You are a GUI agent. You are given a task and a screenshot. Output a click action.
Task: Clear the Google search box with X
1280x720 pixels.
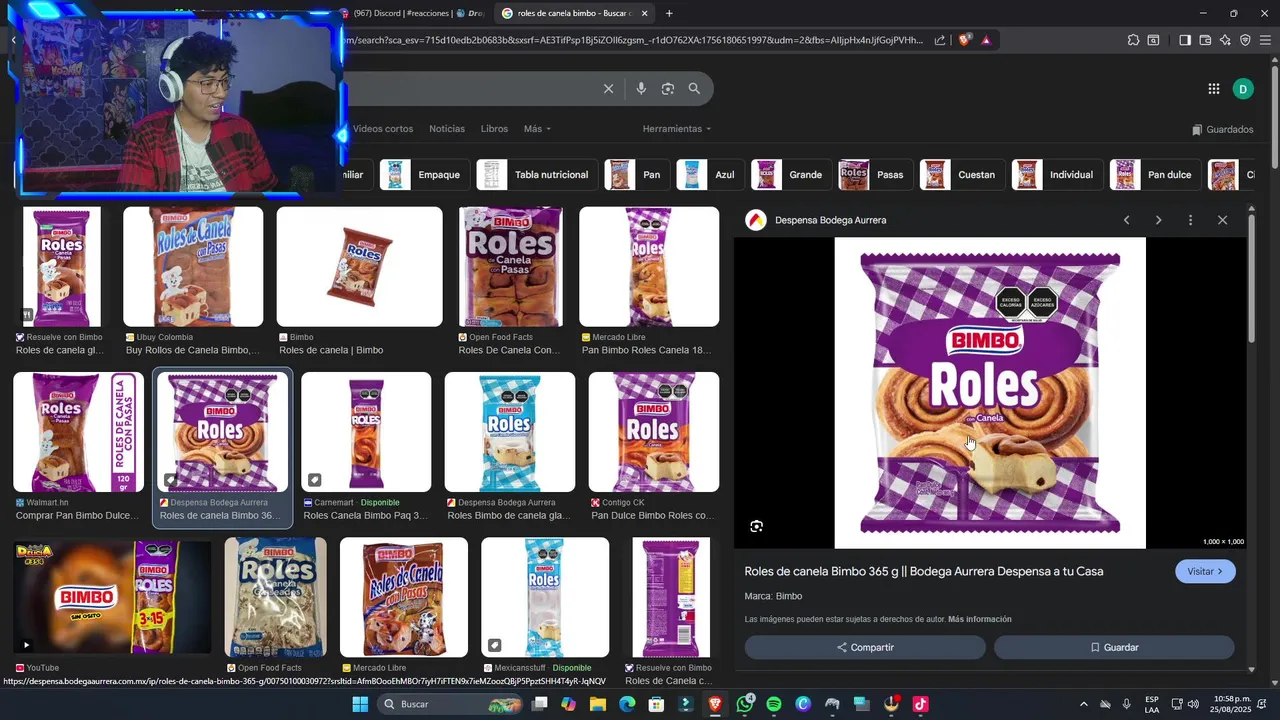(x=608, y=89)
